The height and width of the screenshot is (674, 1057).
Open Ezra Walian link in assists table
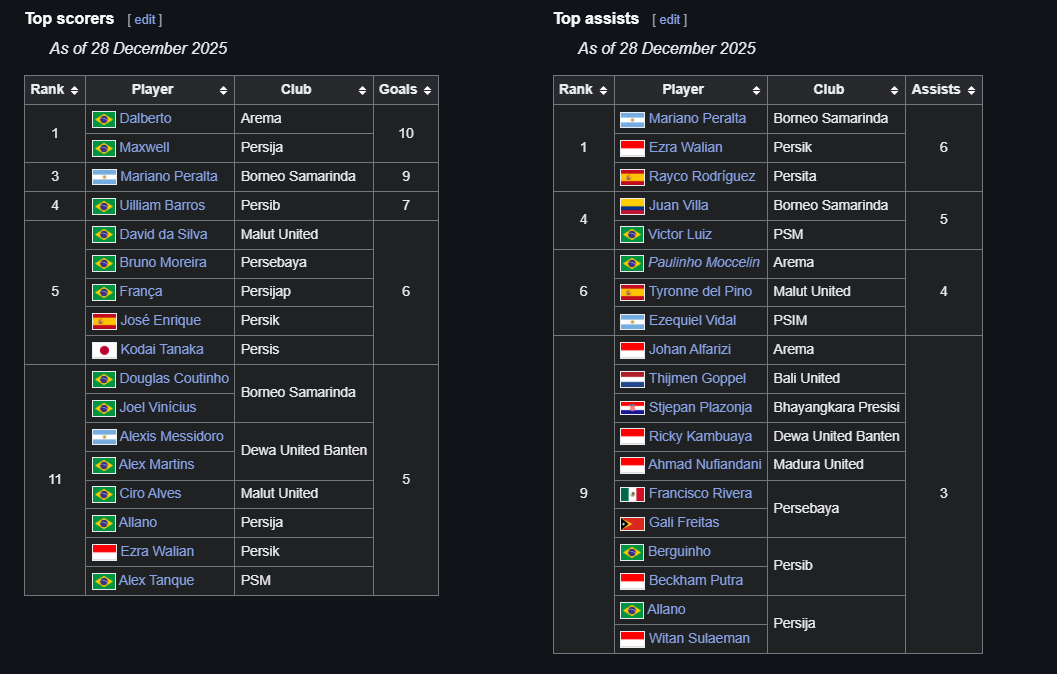click(686, 147)
